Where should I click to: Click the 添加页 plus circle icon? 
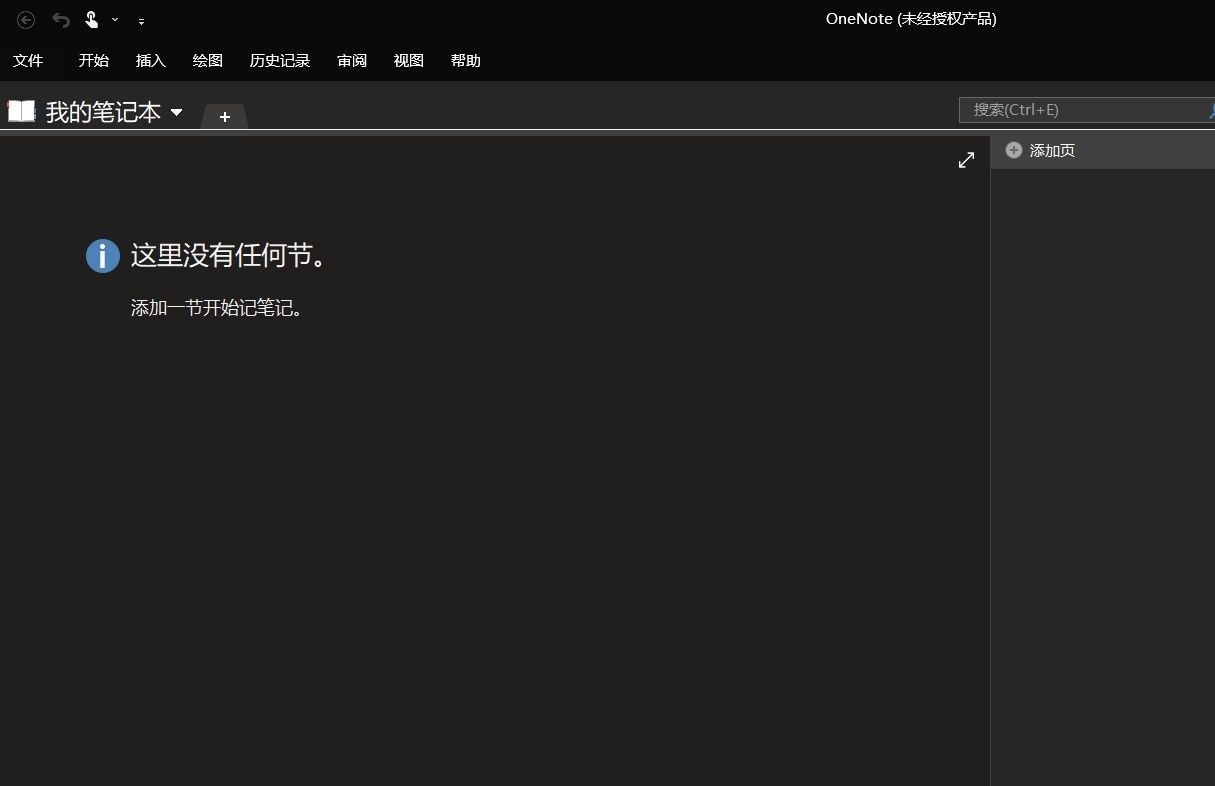point(1014,150)
